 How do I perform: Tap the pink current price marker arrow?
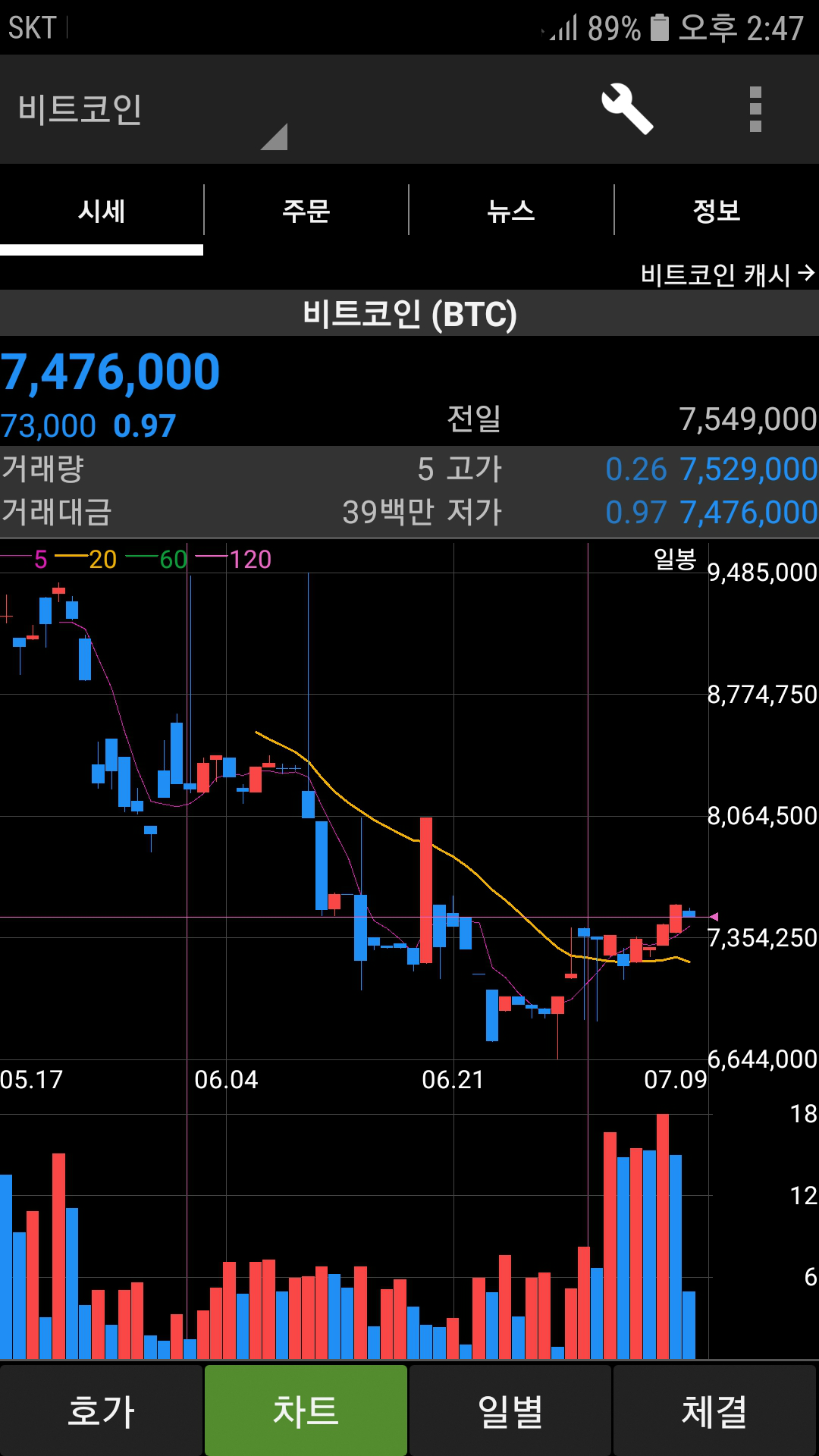[x=714, y=917]
